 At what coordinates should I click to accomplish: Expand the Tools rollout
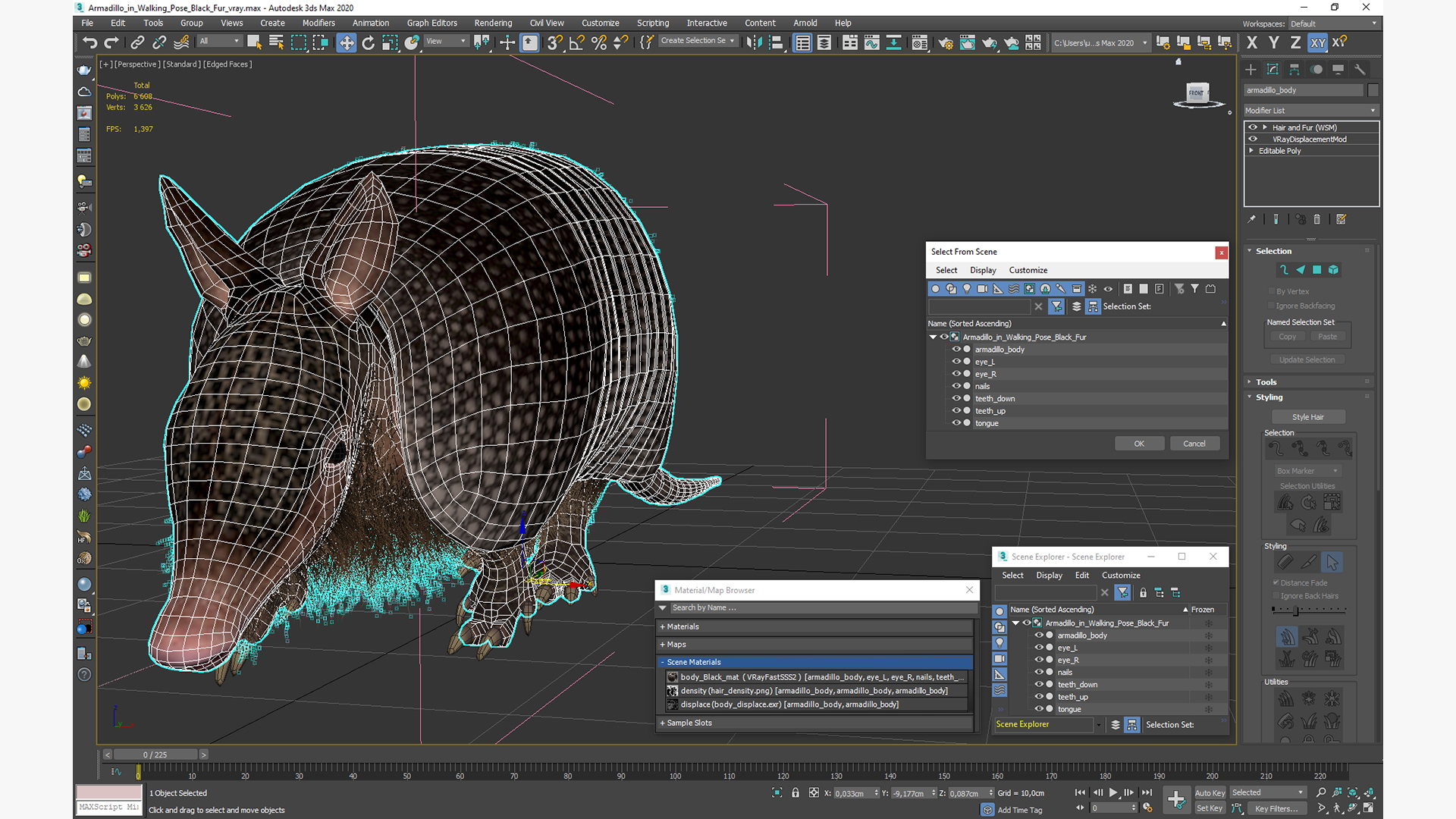pyautogui.click(x=1266, y=382)
